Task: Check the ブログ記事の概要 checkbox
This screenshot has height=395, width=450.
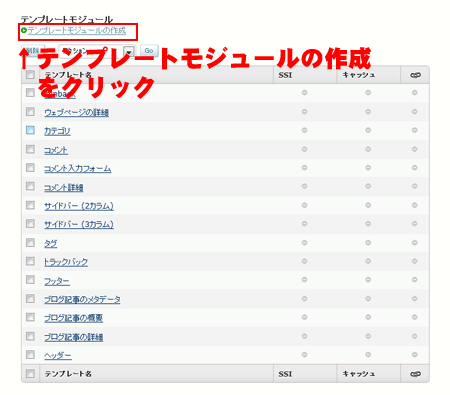Action: pyautogui.click(x=30, y=317)
